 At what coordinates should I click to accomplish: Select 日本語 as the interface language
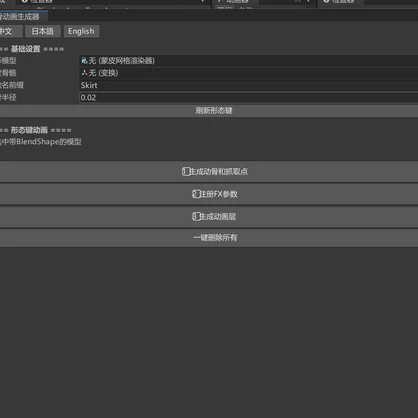[43, 31]
